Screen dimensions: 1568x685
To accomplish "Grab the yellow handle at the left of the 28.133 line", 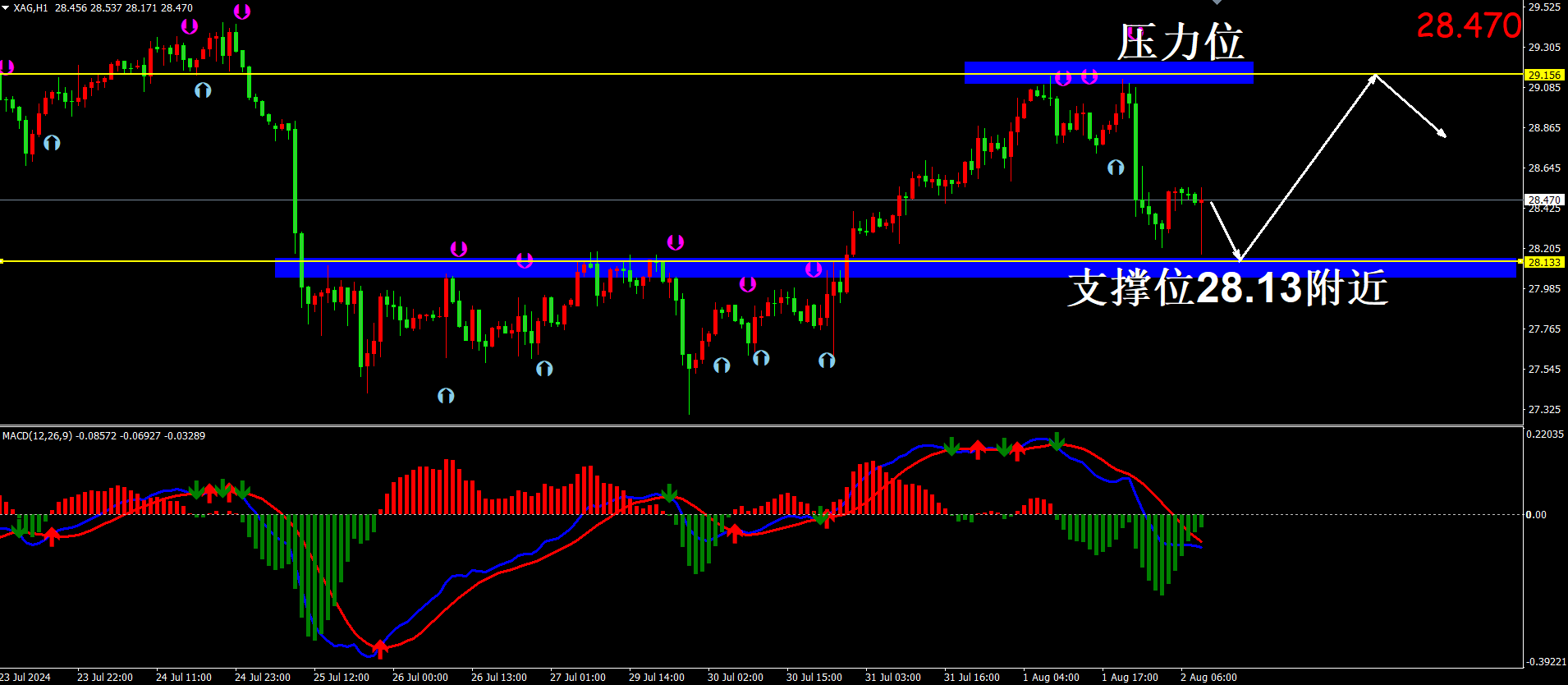I will pos(2,261).
